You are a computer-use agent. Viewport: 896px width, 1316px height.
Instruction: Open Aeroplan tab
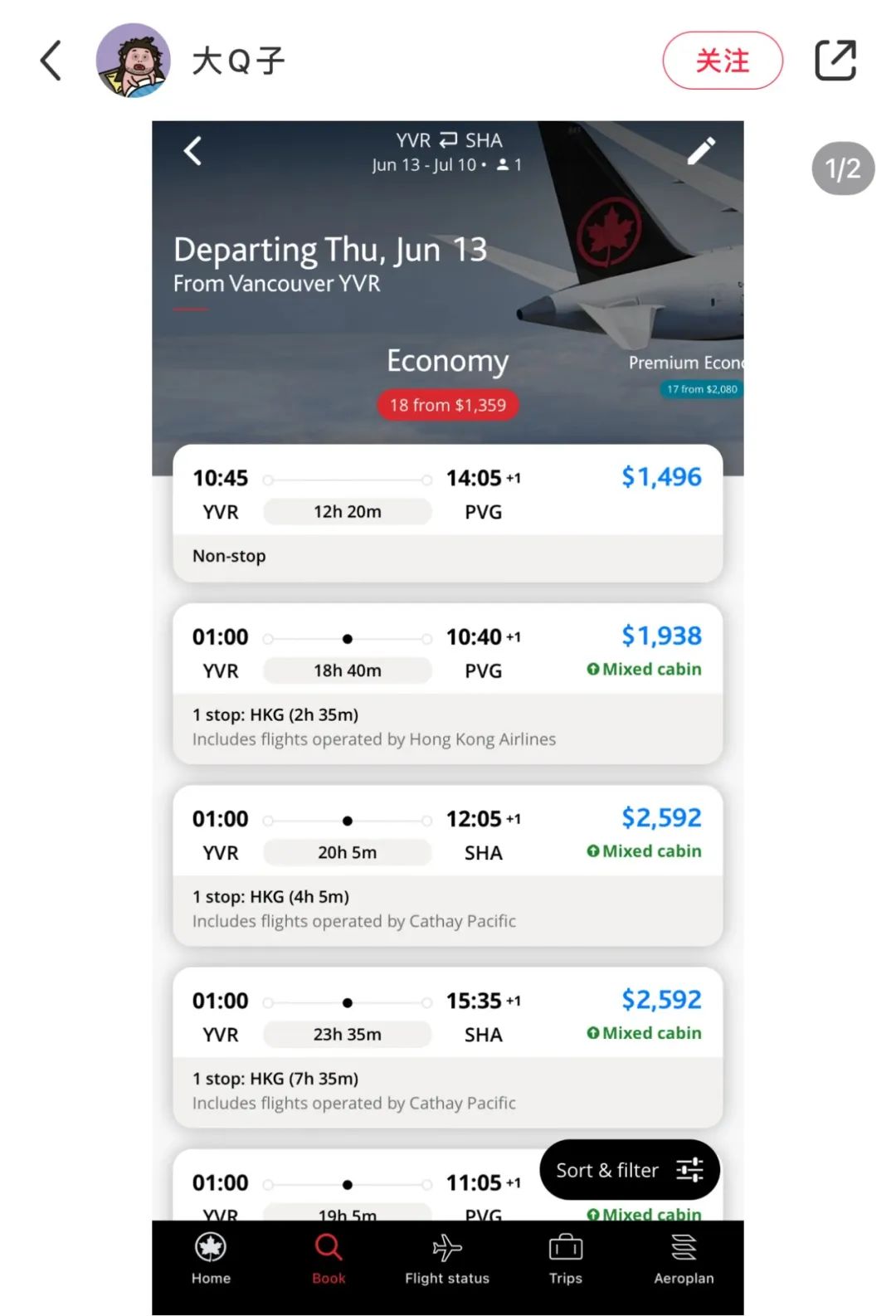tap(684, 1258)
